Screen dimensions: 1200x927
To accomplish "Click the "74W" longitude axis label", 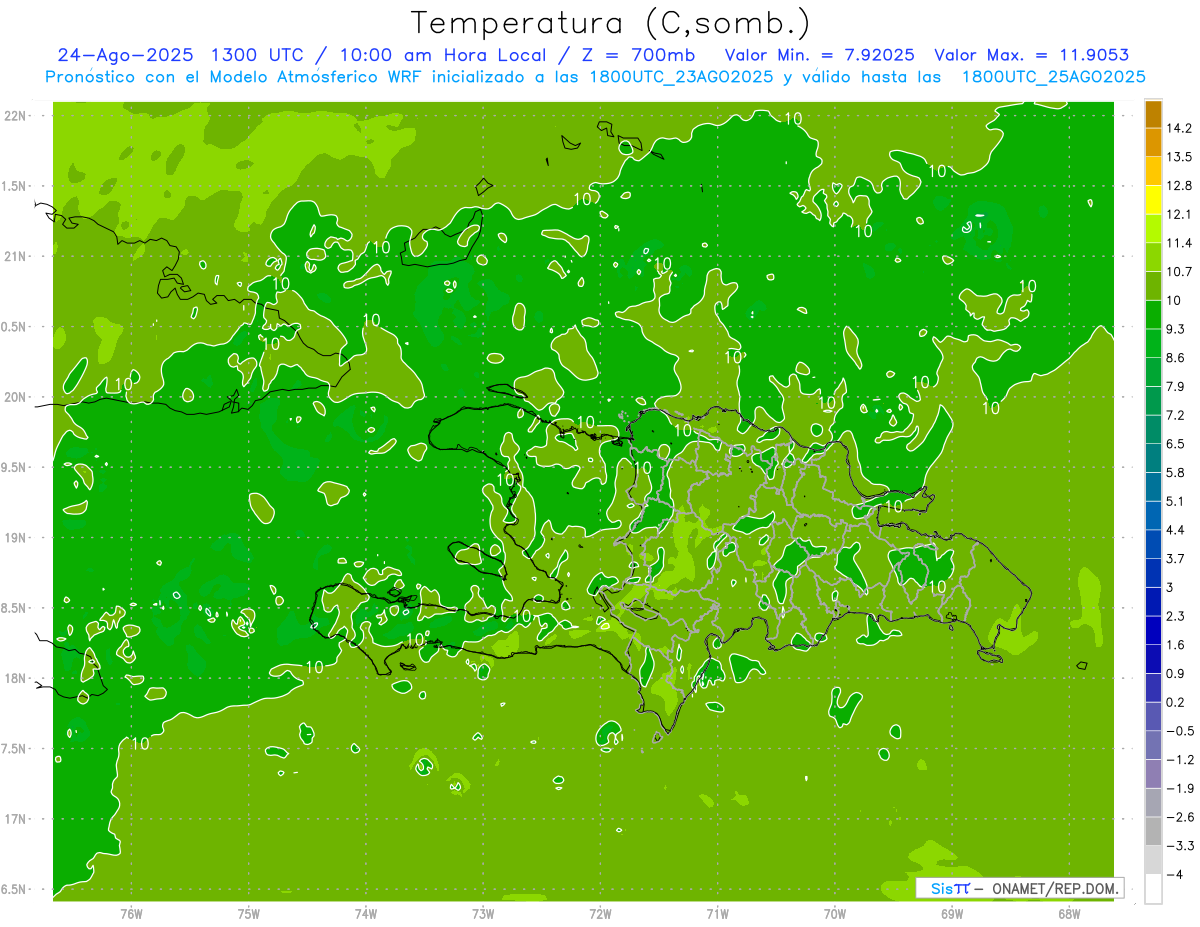I will point(366,914).
